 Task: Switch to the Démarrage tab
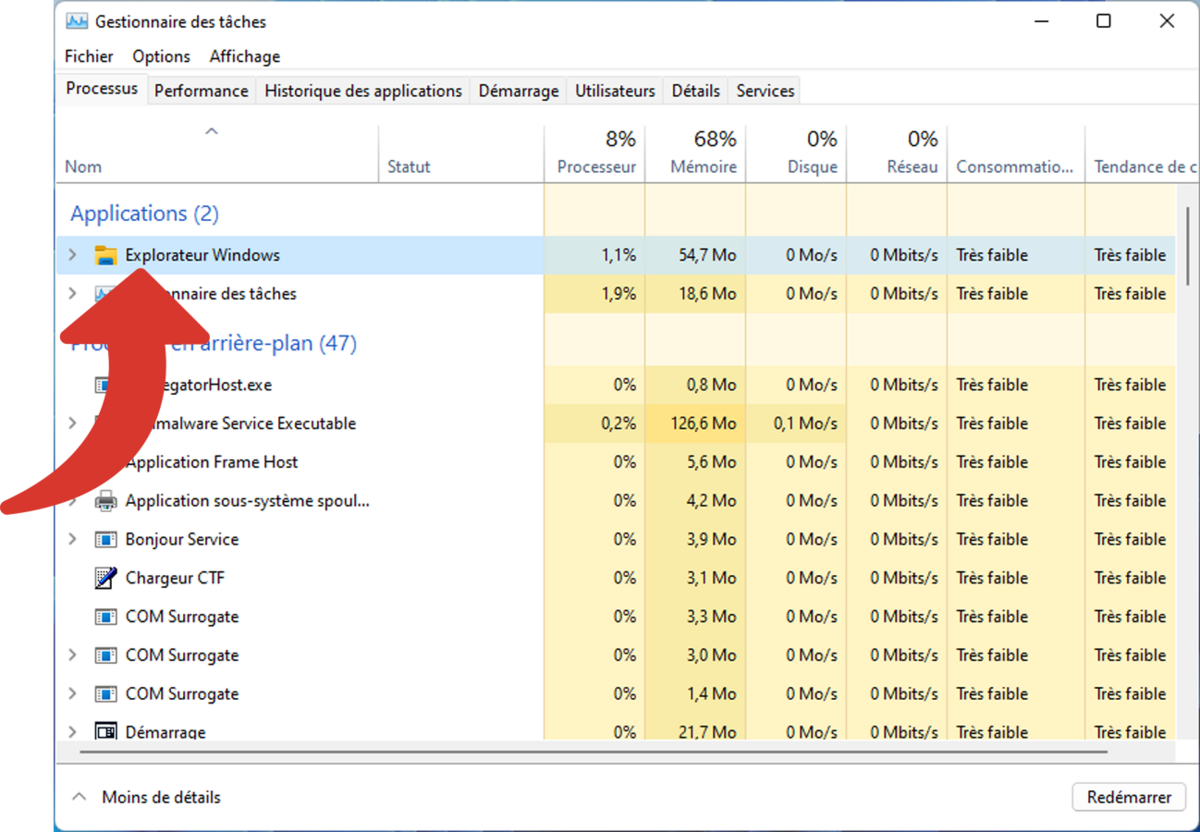pos(518,91)
